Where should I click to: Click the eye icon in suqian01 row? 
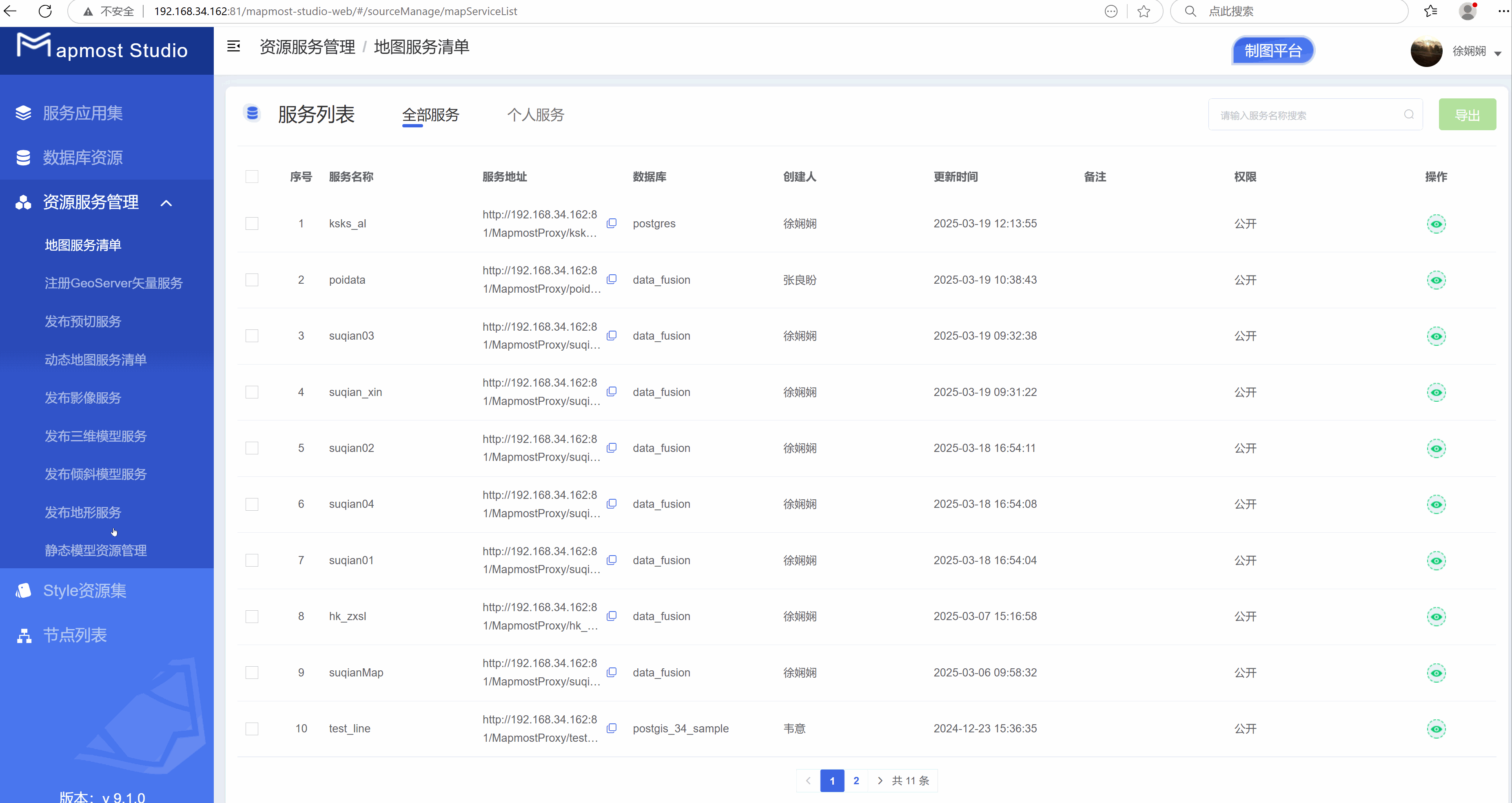[x=1436, y=561]
